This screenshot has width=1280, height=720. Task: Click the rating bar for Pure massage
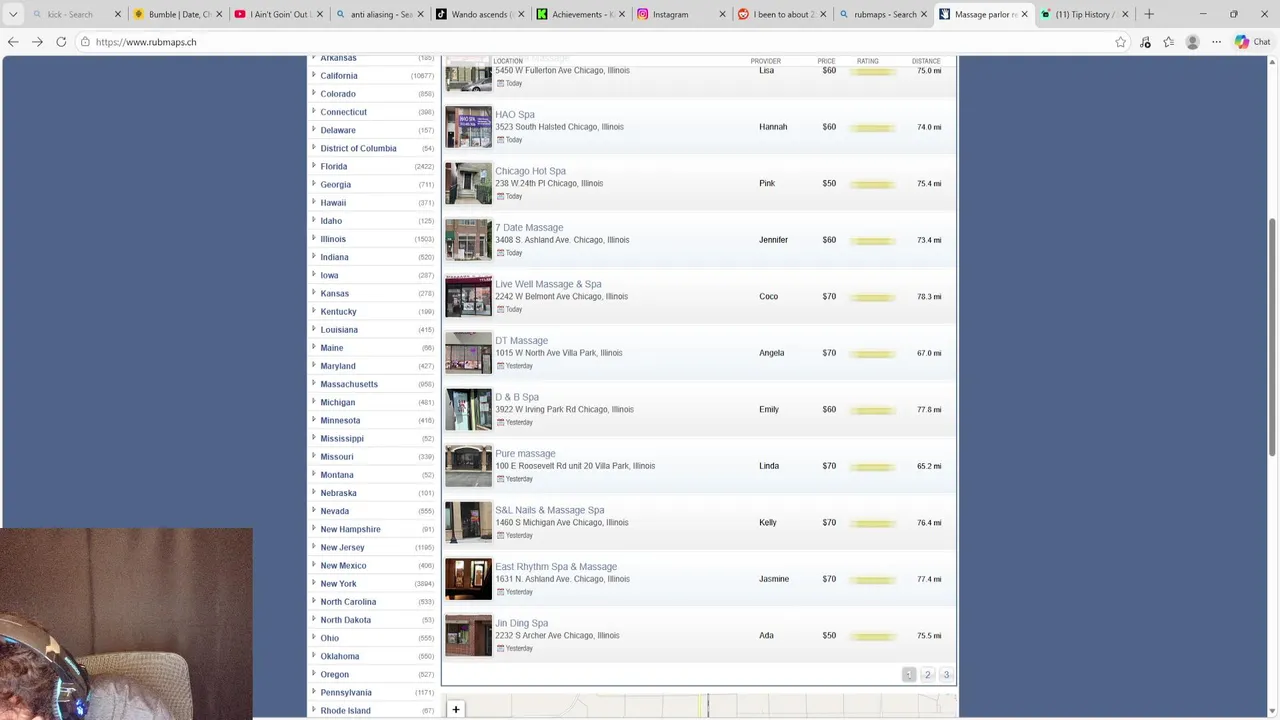[x=872, y=467]
